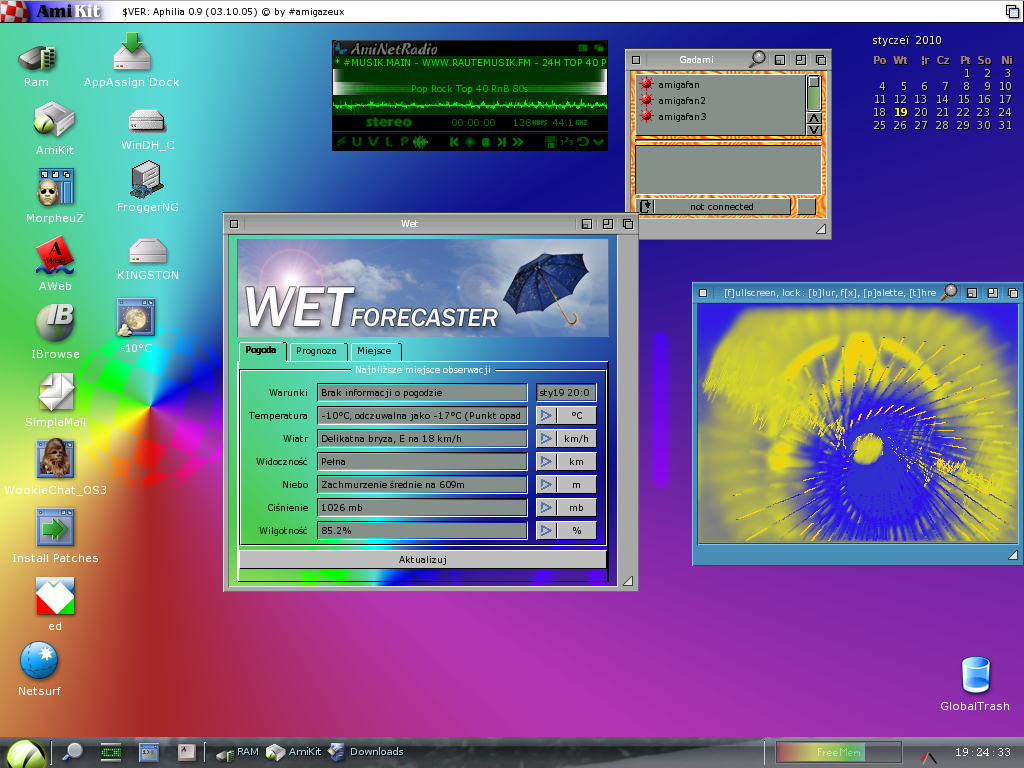Viewport: 1024px width, 768px height.
Task: Select the AmiKit drive icon
Action: [x=54, y=120]
